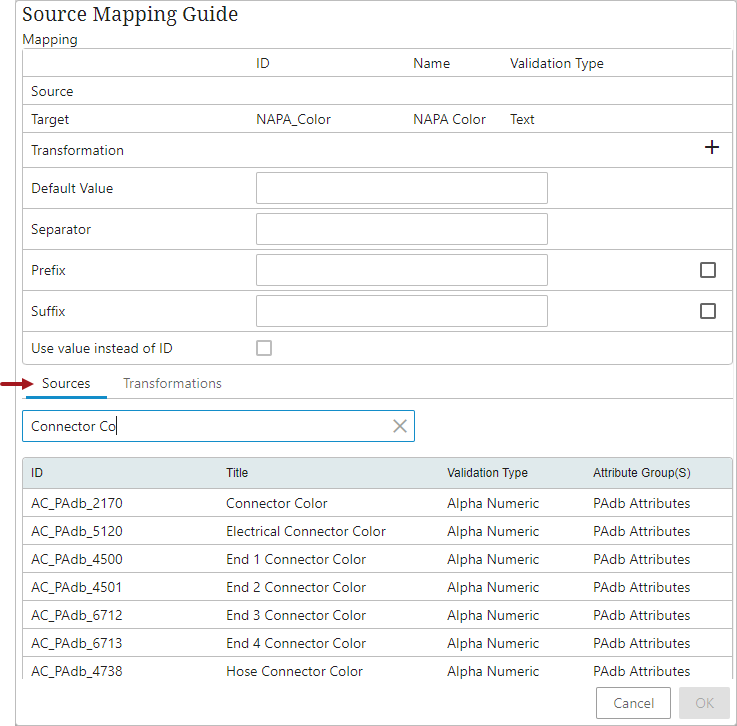Pick the End 3 Connector Color row
The height and width of the screenshot is (726, 737).
[x=295, y=615]
